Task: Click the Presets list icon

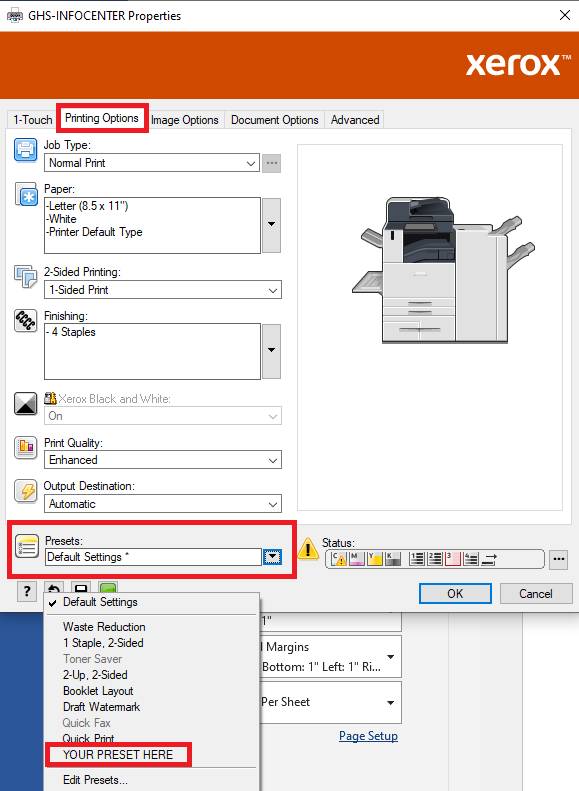Action: (x=27, y=547)
